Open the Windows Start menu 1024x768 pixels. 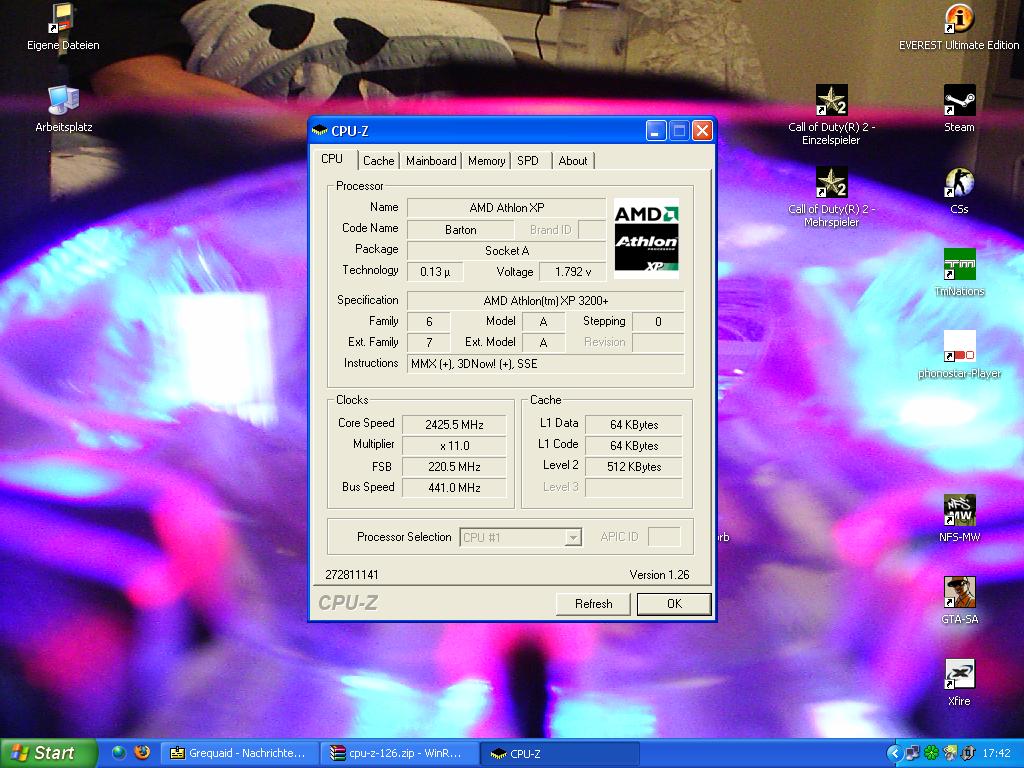(47, 753)
